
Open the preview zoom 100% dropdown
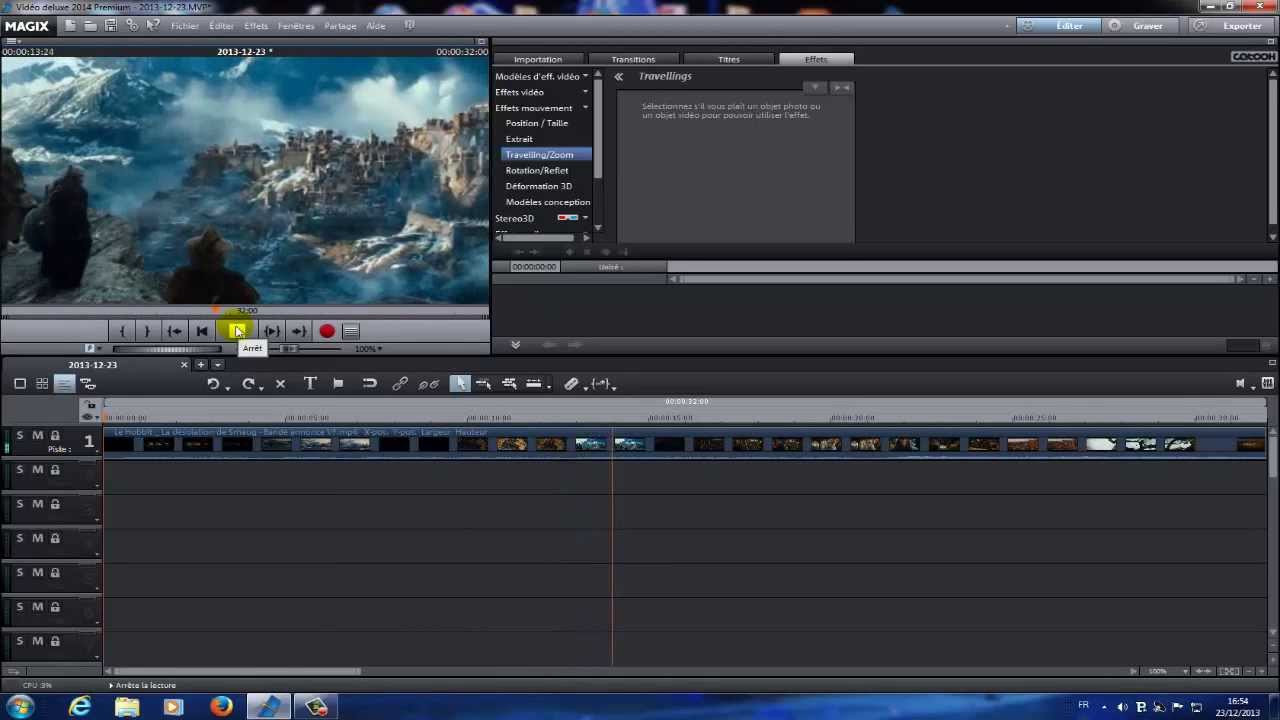[x=369, y=349]
